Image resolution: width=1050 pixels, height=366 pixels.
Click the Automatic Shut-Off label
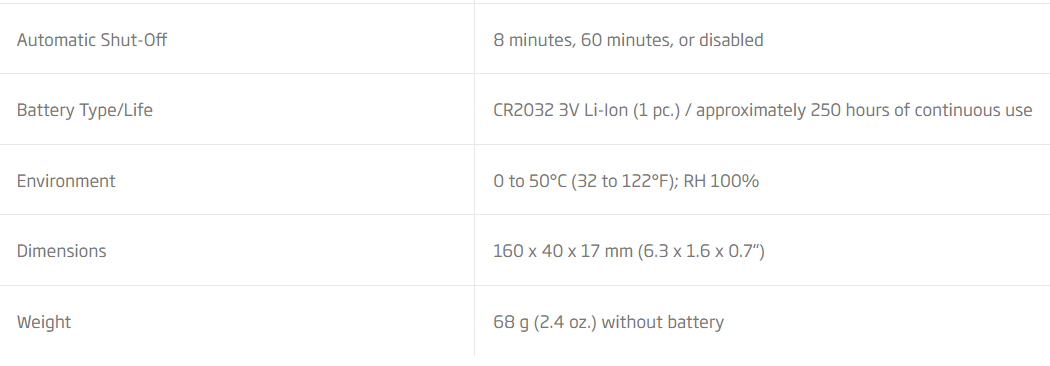click(92, 40)
